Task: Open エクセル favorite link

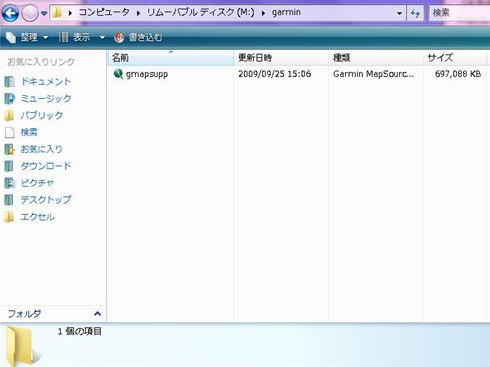Action: click(38, 217)
